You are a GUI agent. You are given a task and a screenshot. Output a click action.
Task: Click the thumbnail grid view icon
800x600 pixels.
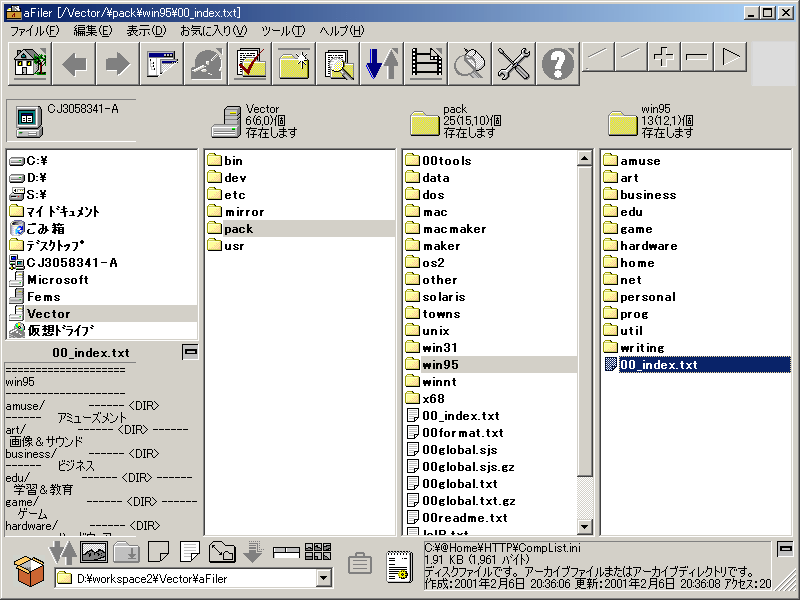318,552
